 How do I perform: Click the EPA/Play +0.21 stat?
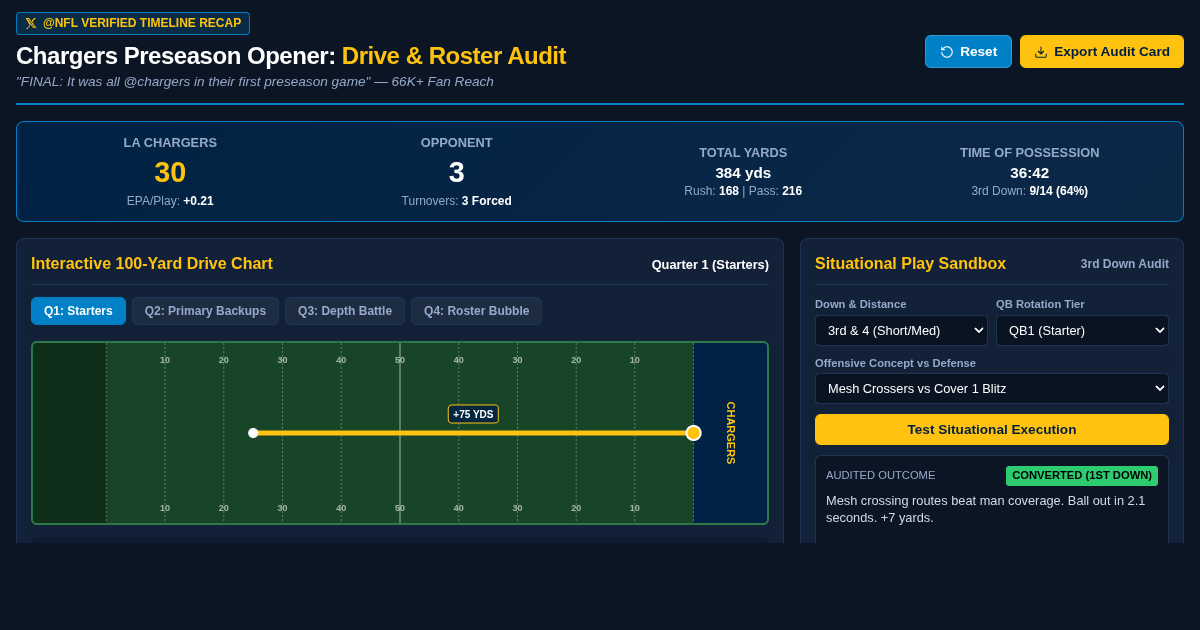click(170, 201)
